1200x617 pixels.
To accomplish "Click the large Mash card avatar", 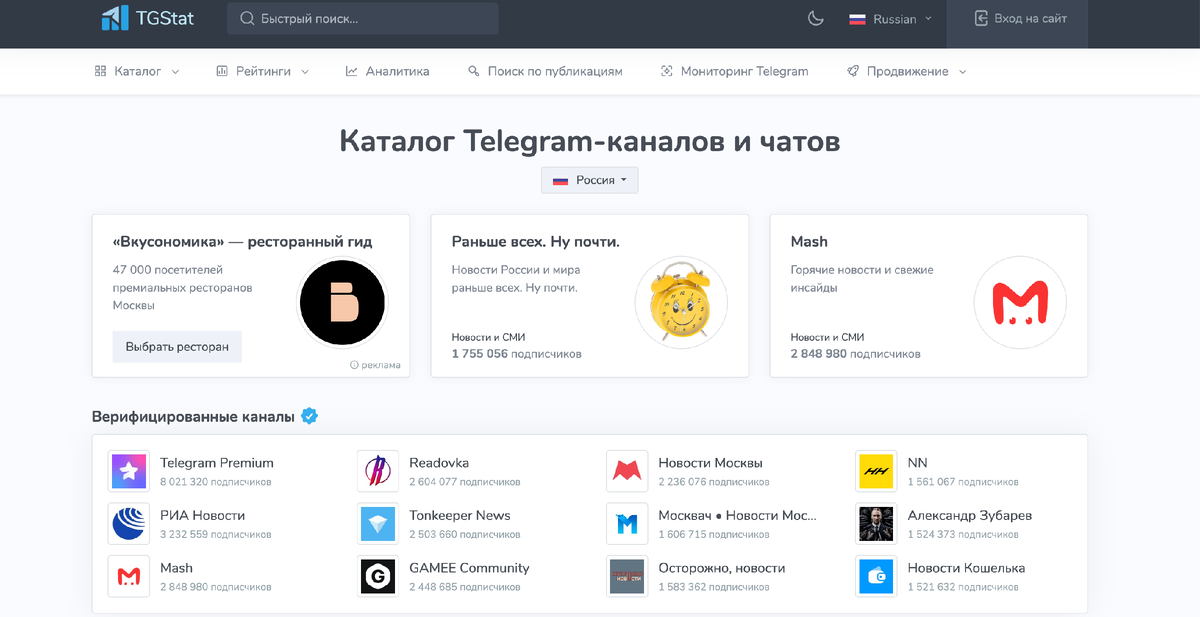I will point(1019,302).
